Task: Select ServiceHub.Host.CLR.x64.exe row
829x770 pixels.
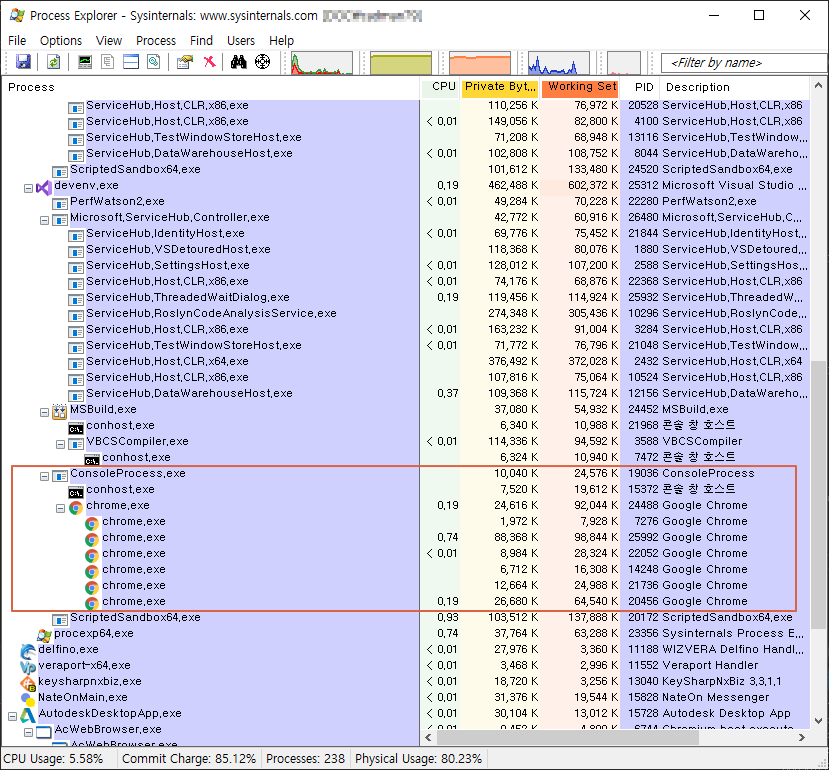Action: tap(405, 361)
